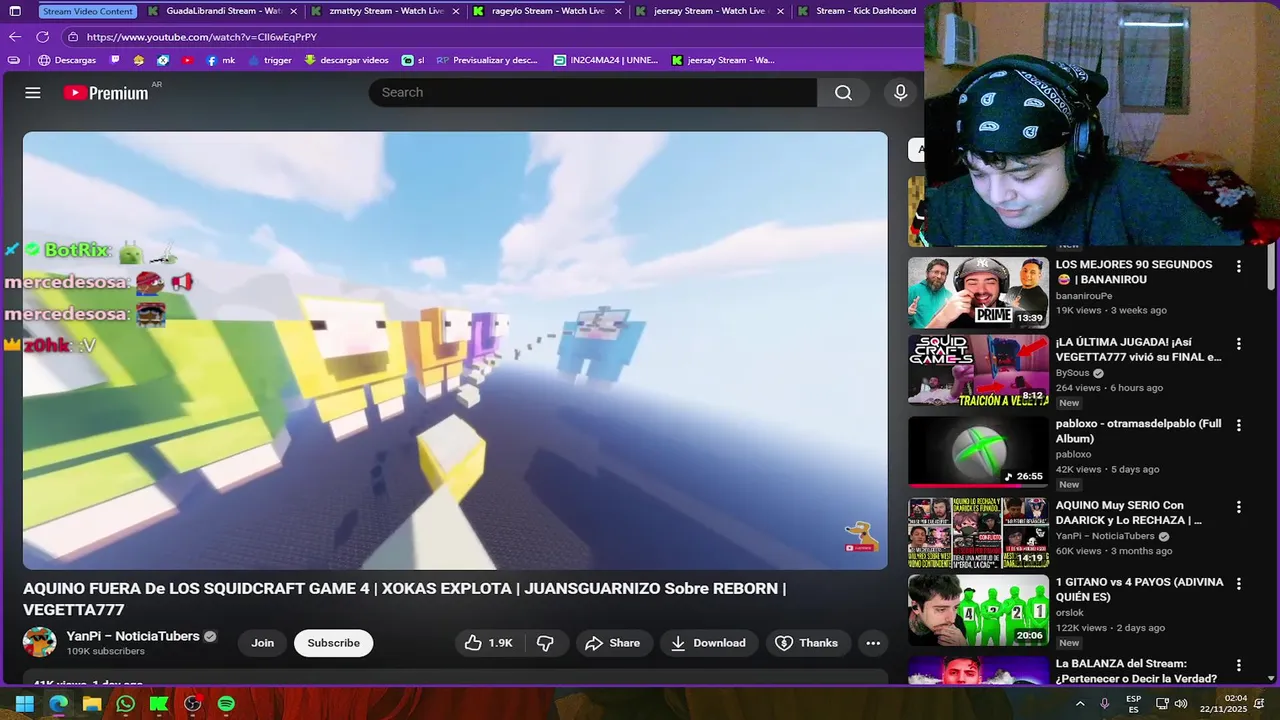Click the YouTube Premium logo
The image size is (1280, 720).
coord(106,93)
